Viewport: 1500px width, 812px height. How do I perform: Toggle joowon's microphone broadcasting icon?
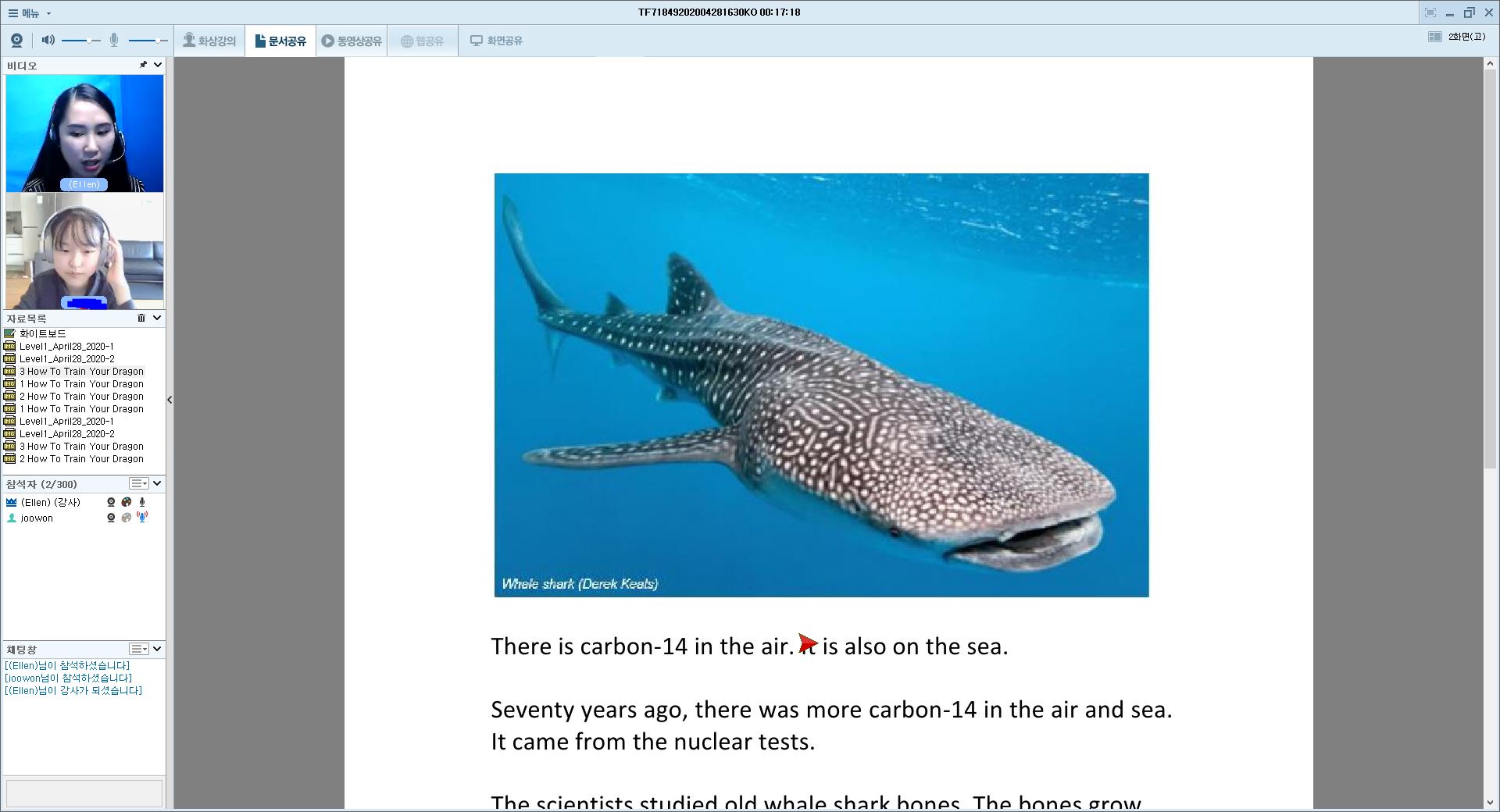point(142,518)
